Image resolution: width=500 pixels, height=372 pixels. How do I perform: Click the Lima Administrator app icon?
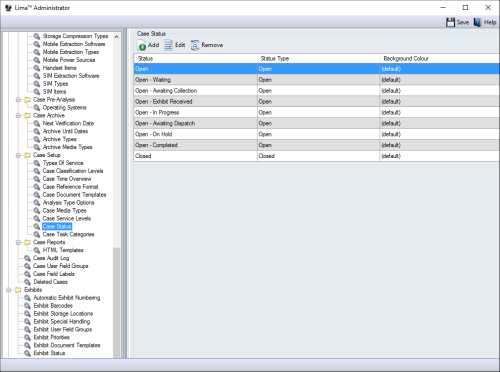click(8, 8)
